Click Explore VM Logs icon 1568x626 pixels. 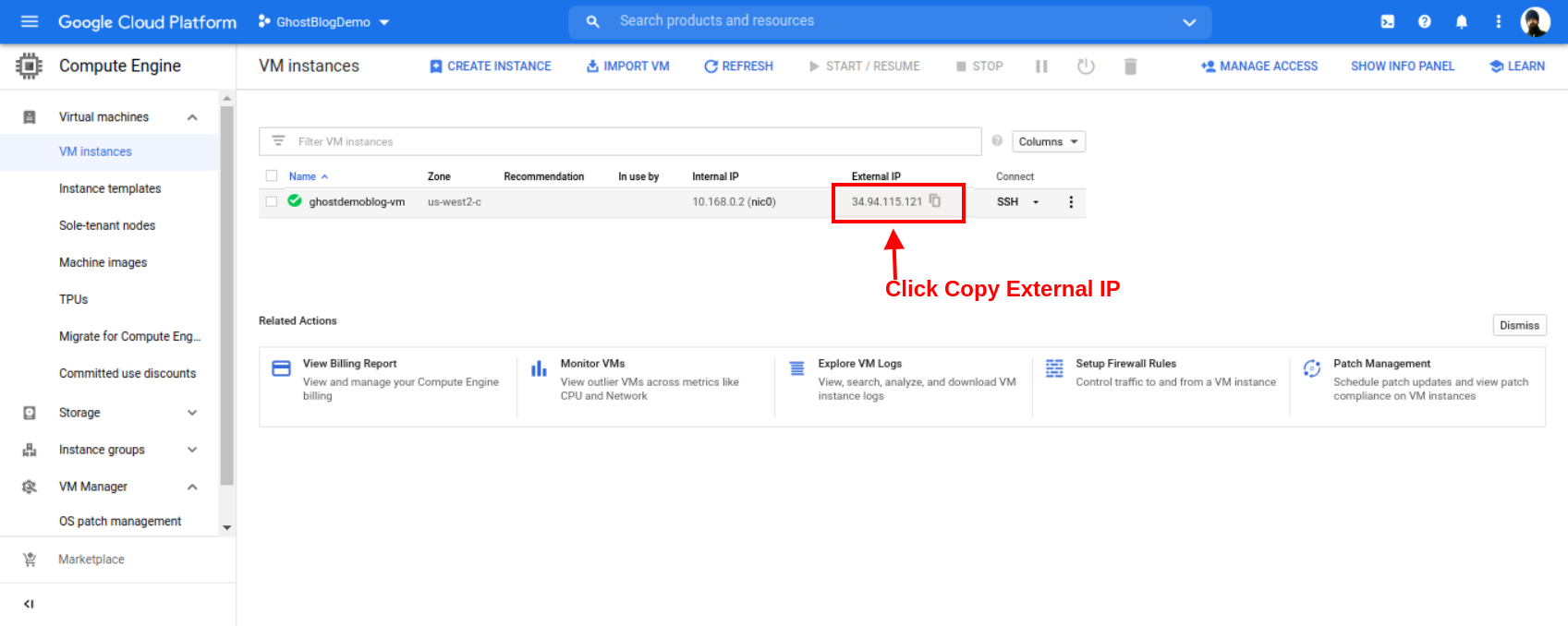coord(796,368)
